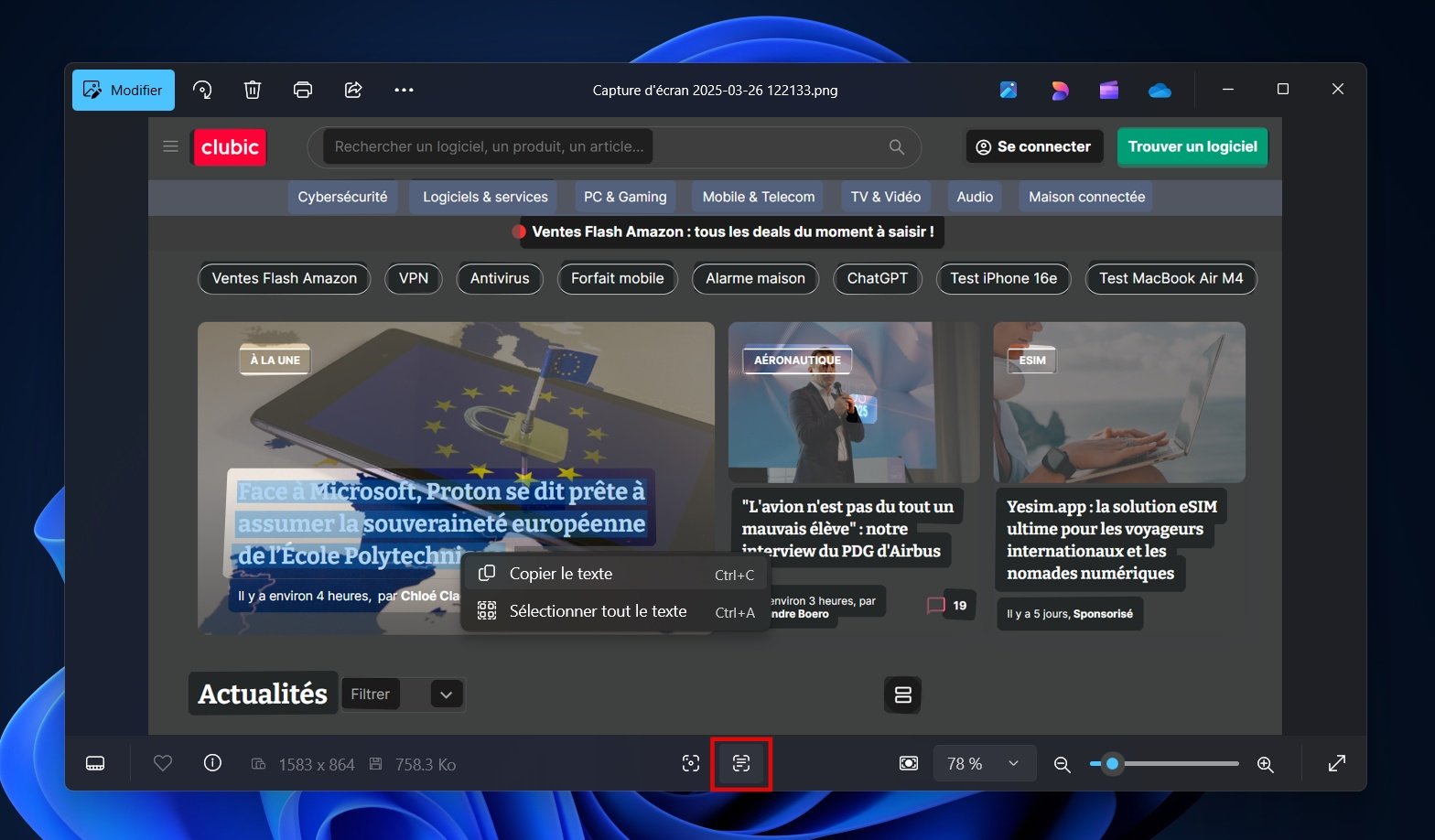
Task: Select the Antivirus pill
Action: pyautogui.click(x=500, y=278)
